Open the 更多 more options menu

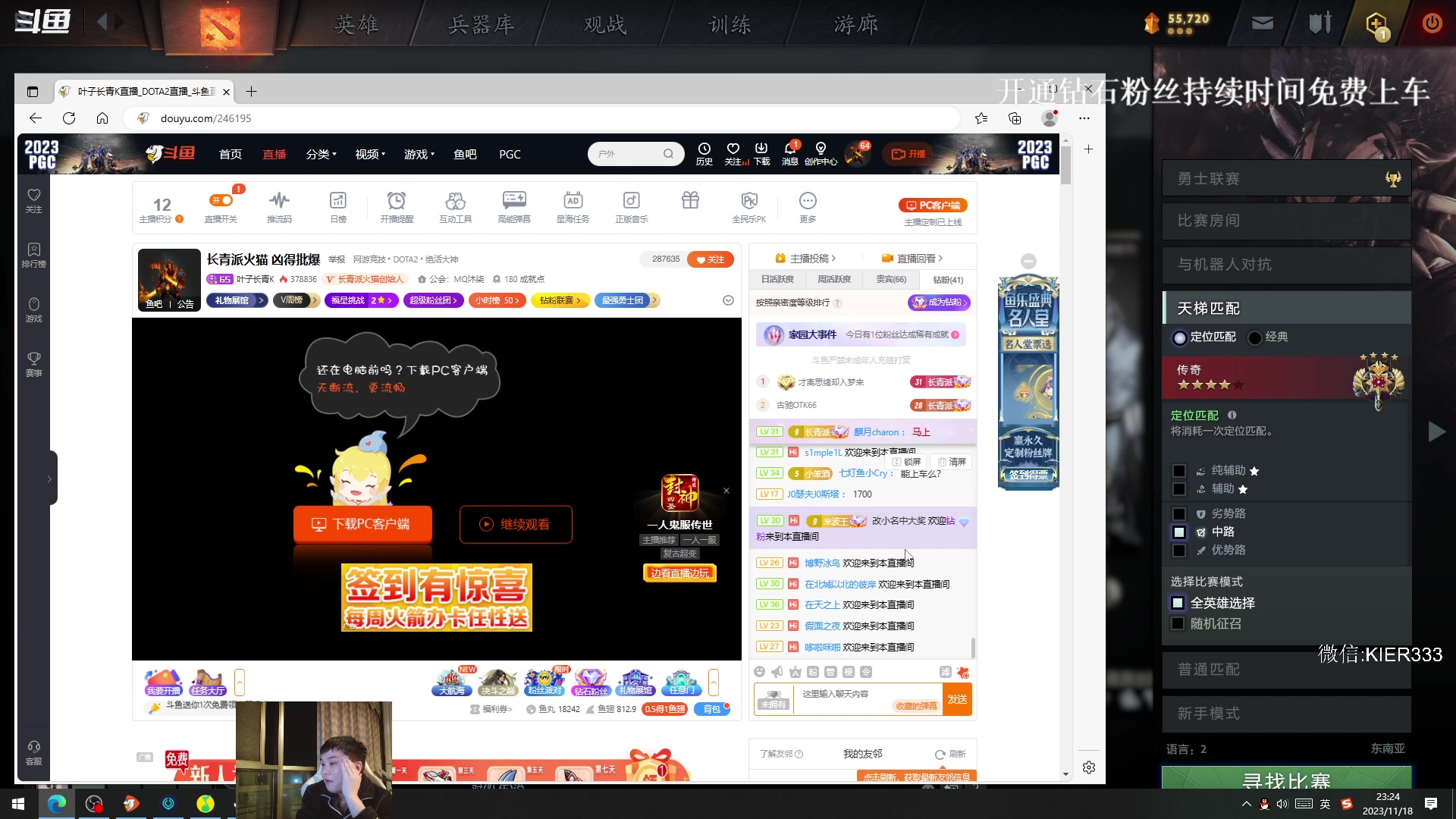pos(808,205)
